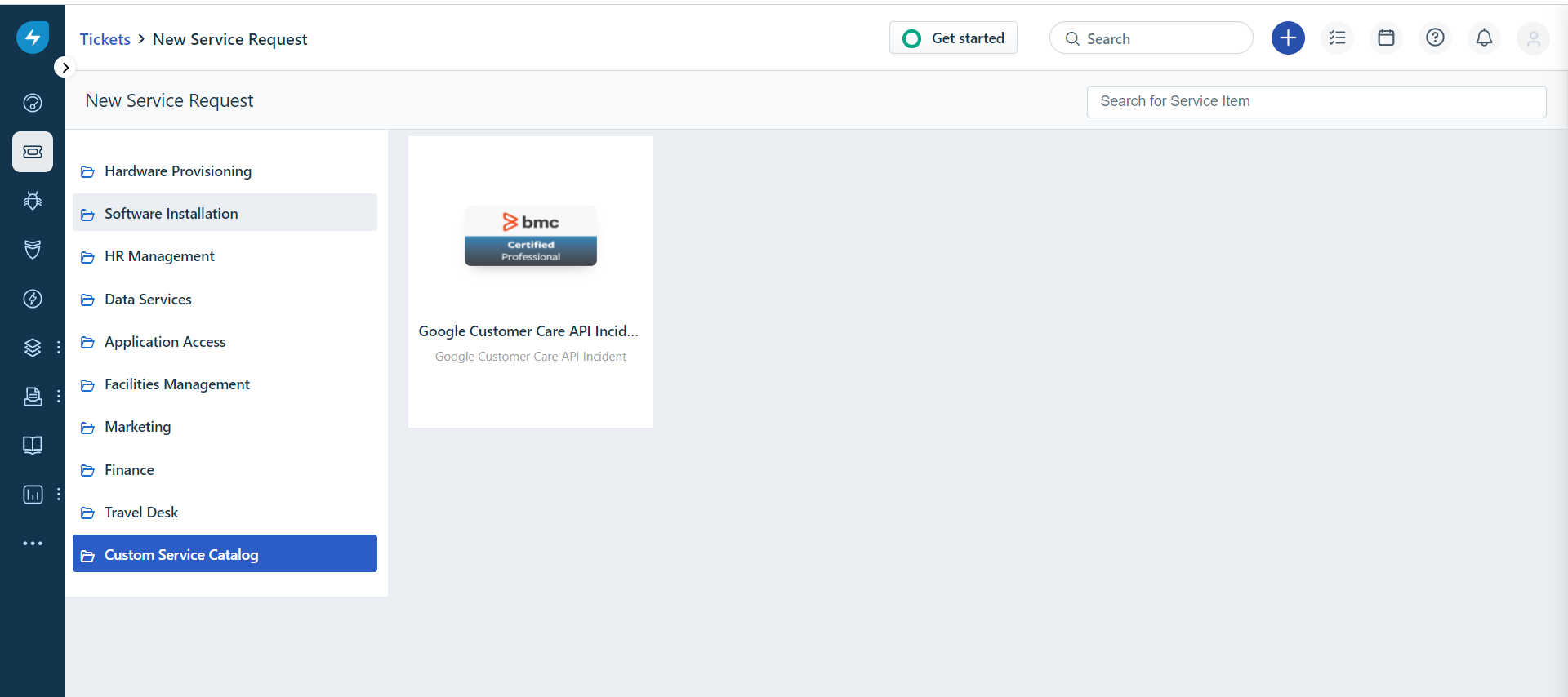Open the user profile avatar
This screenshot has width=1568, height=697.
tap(1533, 38)
